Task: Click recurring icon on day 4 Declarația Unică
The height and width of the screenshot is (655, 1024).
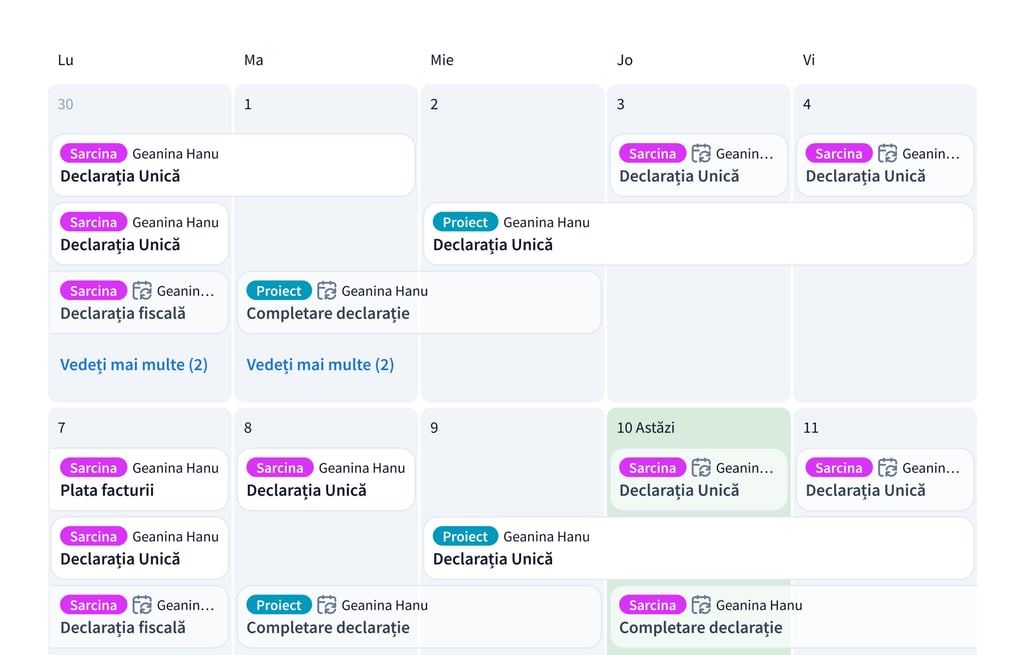Action: 888,154
